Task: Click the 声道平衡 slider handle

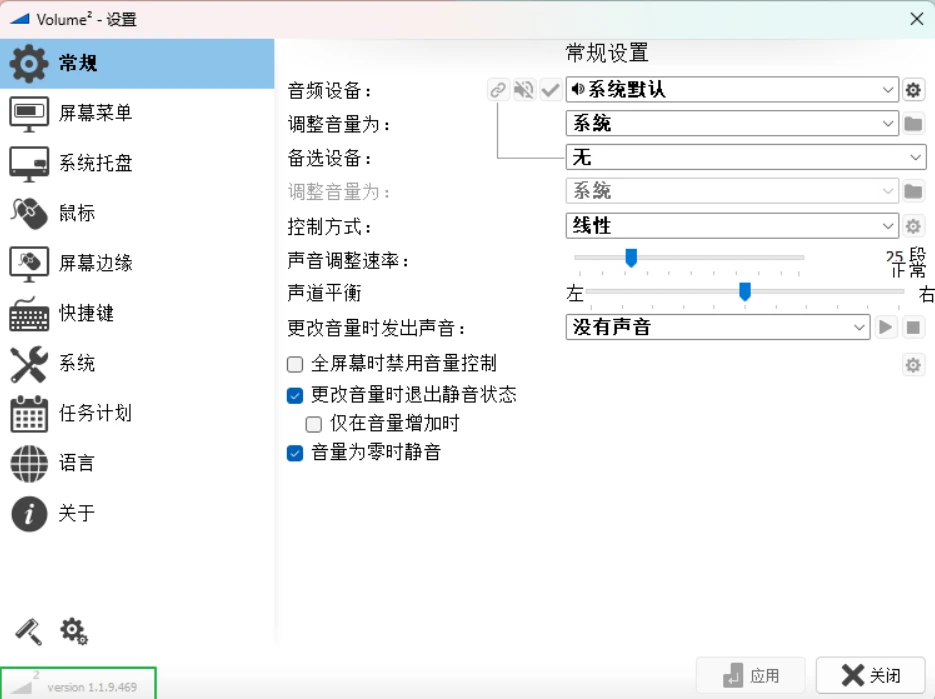Action: (745, 291)
